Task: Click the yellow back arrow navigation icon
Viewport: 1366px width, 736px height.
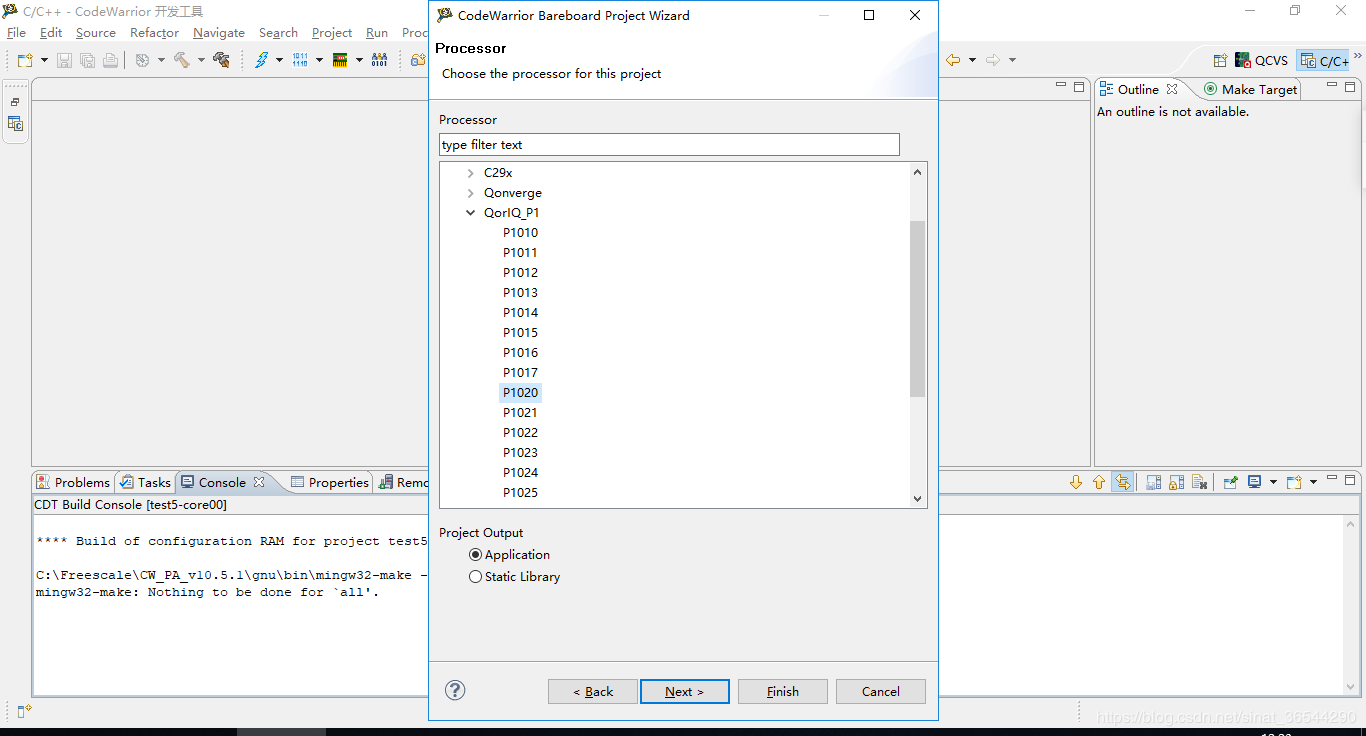Action: click(953, 60)
